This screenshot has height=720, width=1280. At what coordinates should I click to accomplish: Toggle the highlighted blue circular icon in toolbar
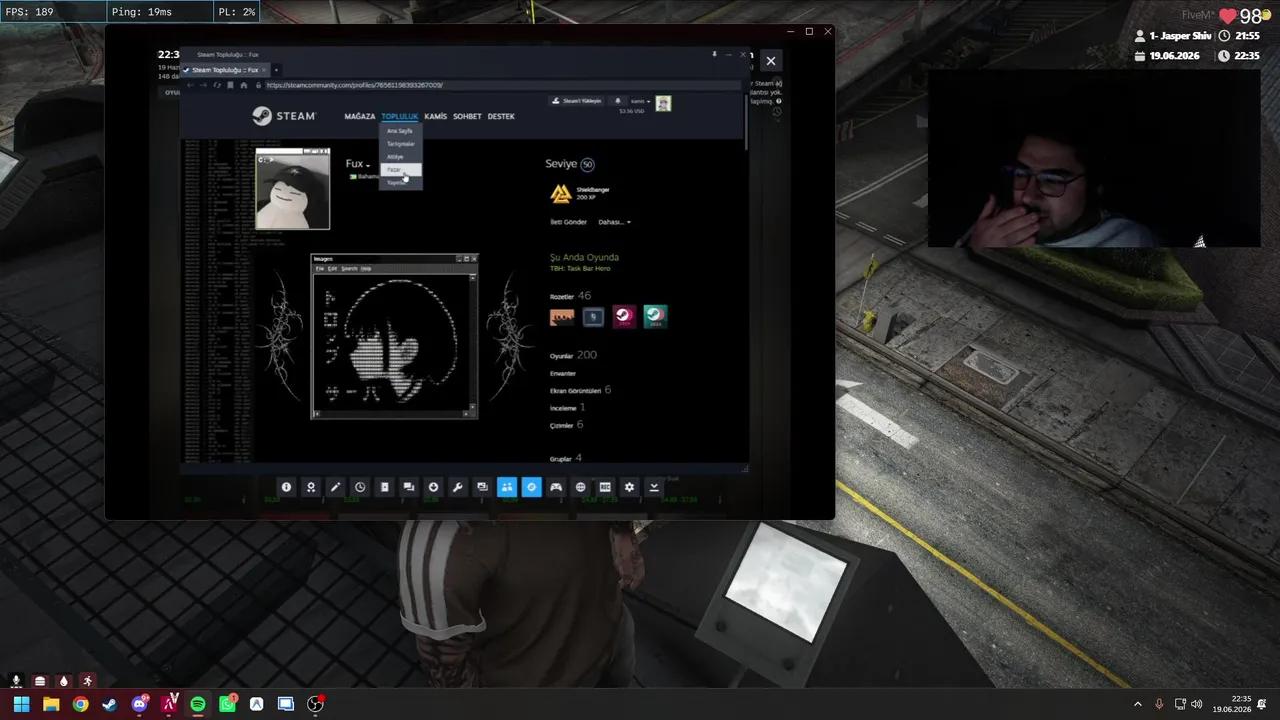pos(531,487)
